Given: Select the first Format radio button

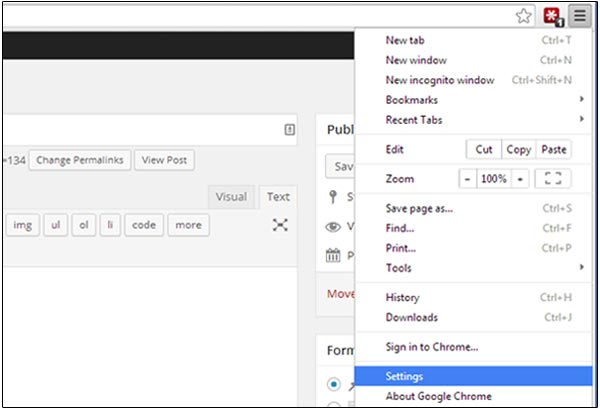Looking at the screenshot, I should pyautogui.click(x=334, y=384).
